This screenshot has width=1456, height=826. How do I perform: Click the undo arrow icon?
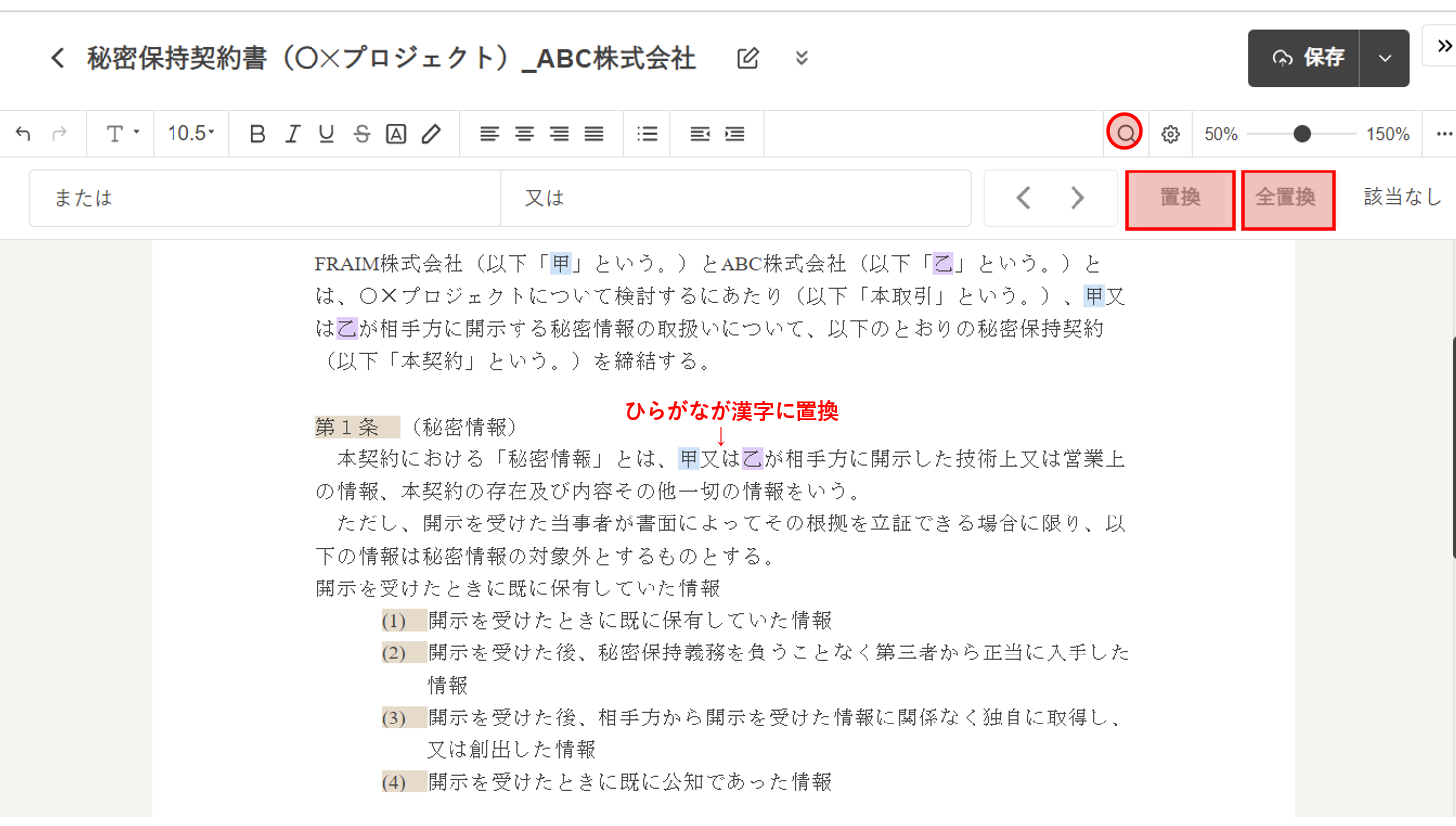coord(23,134)
